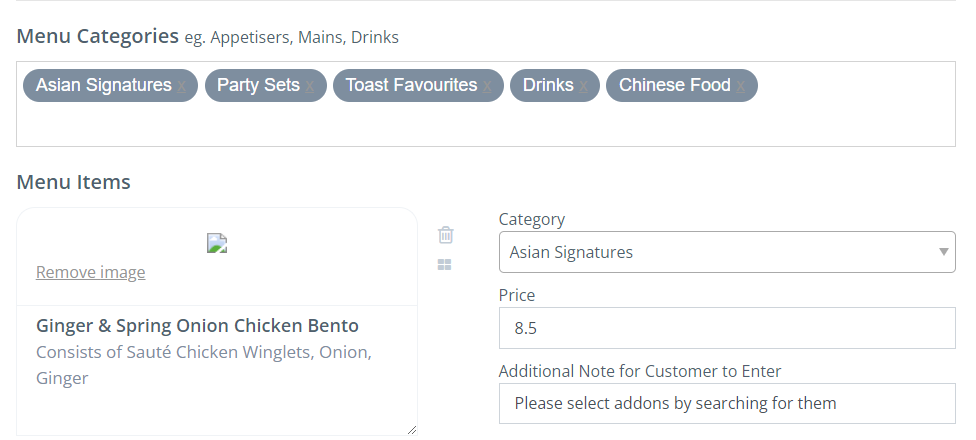Click the Sauté Chicken Winglets description text
This screenshot has width=976, height=440.
(x=204, y=353)
